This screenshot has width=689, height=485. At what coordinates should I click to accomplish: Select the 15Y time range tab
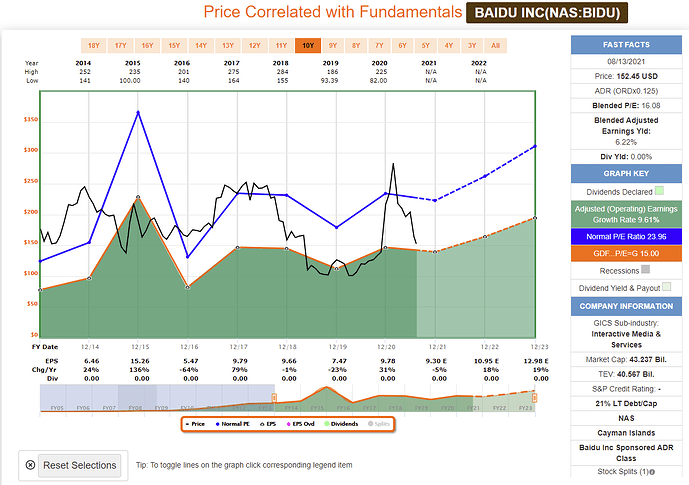[x=174, y=45]
